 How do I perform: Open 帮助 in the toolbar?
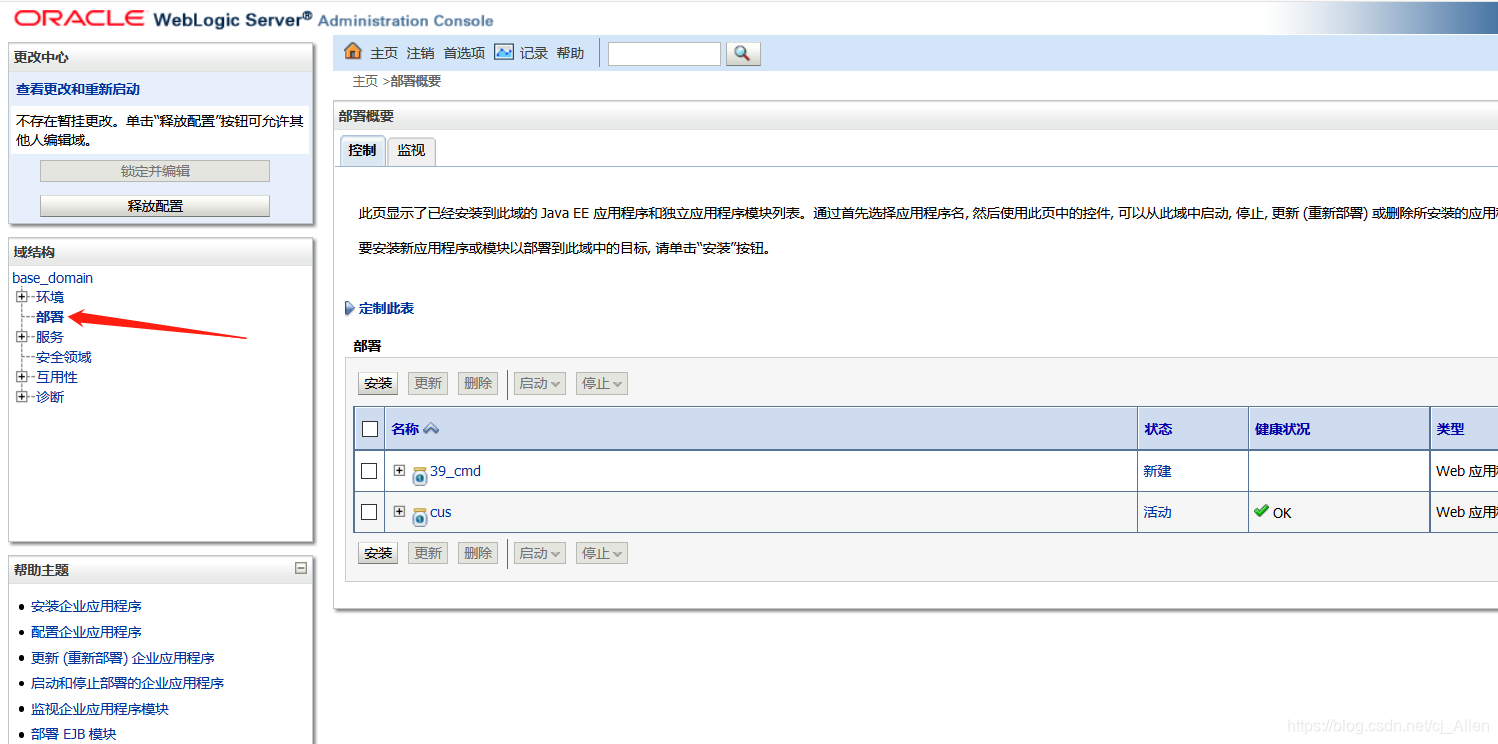(x=570, y=53)
